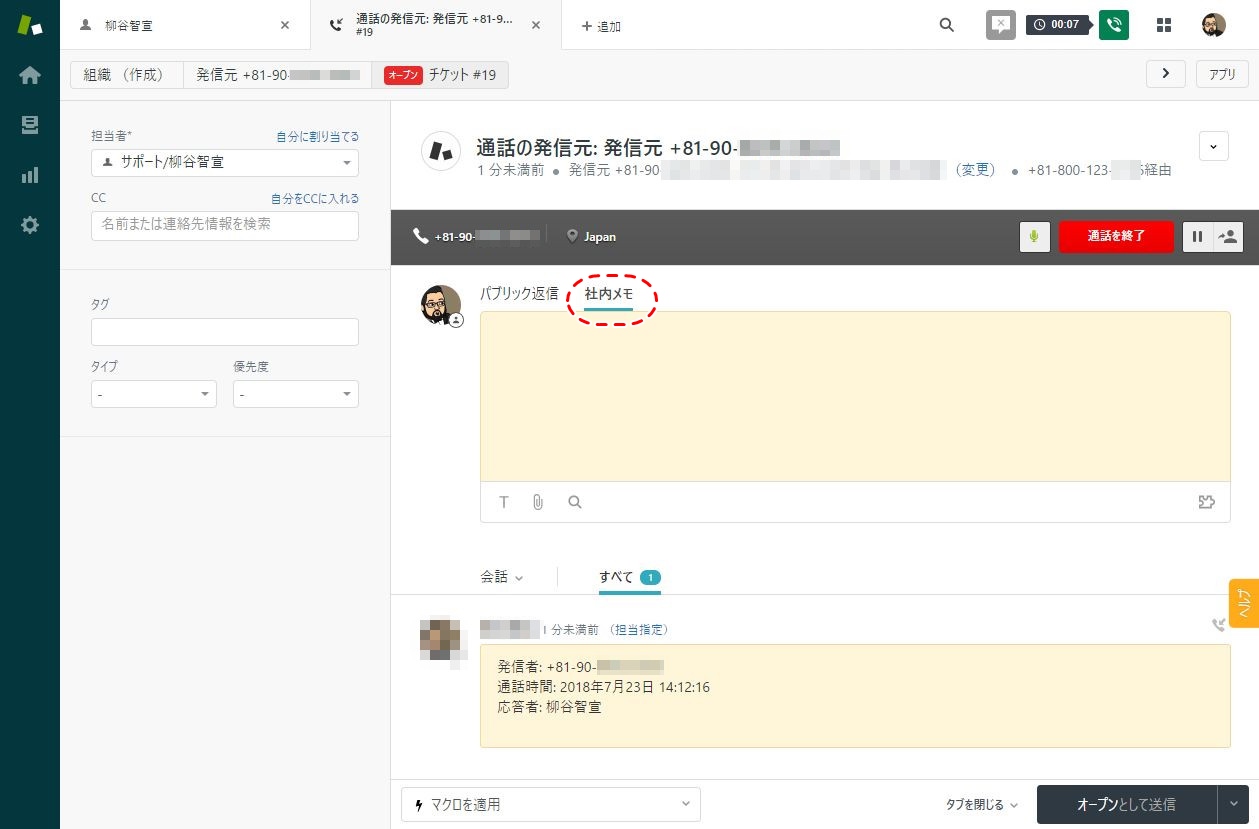This screenshot has height=829, width=1259.
Task: Open the products grid icon
Action: 1164,25
